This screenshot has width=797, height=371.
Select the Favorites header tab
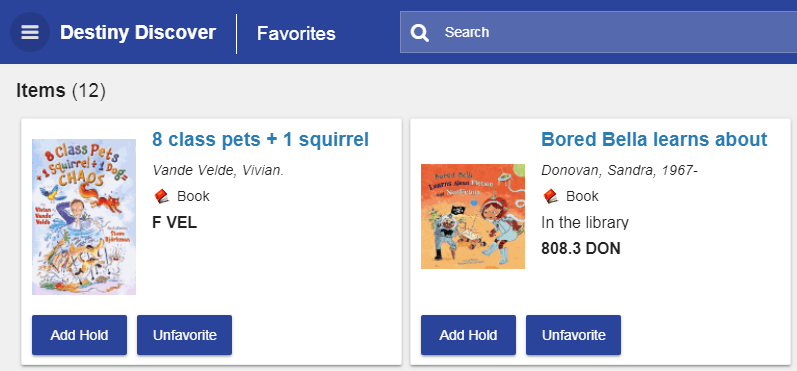pyautogui.click(x=296, y=34)
